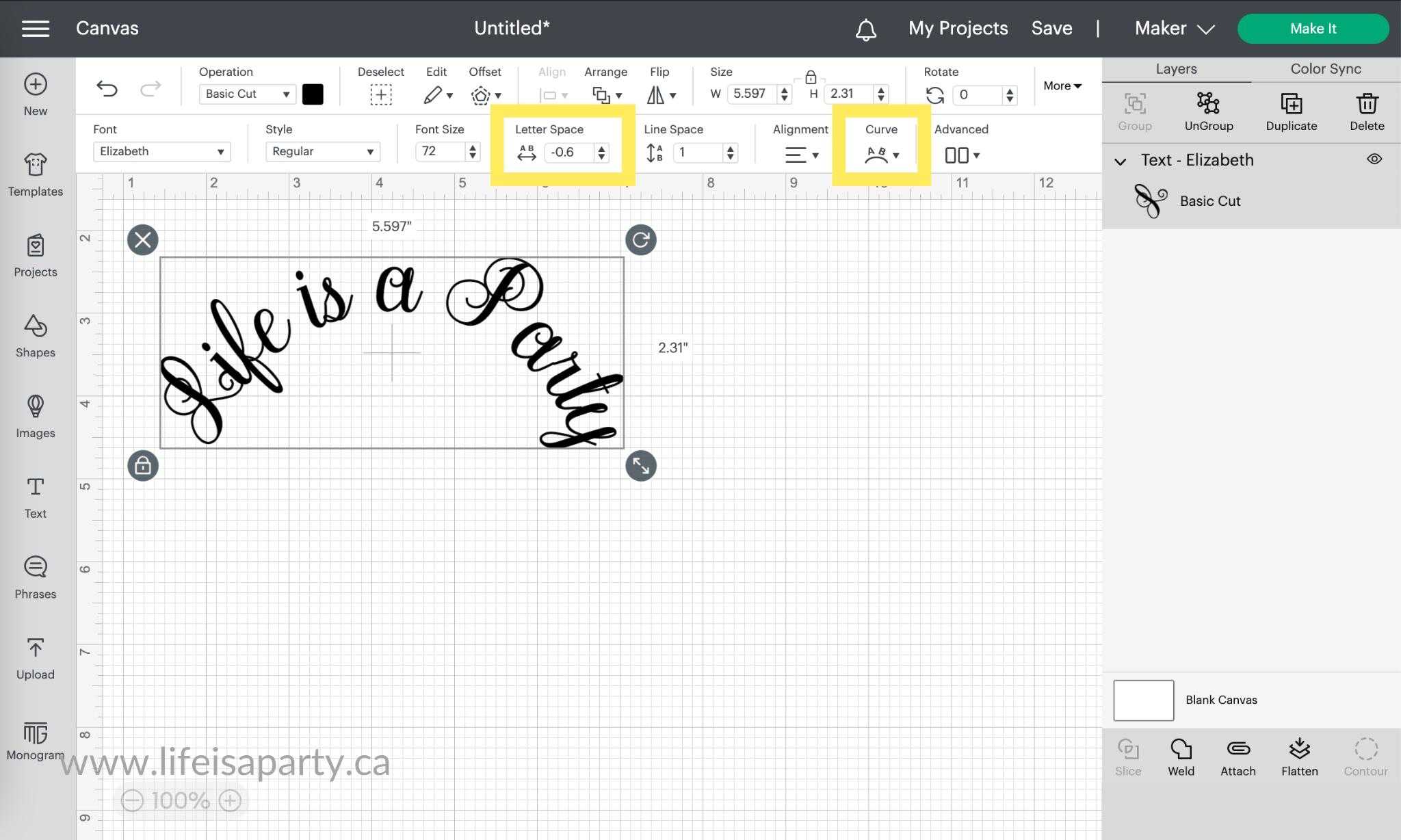The height and width of the screenshot is (840, 1401).
Task: Open the Upload panel
Action: click(x=35, y=658)
